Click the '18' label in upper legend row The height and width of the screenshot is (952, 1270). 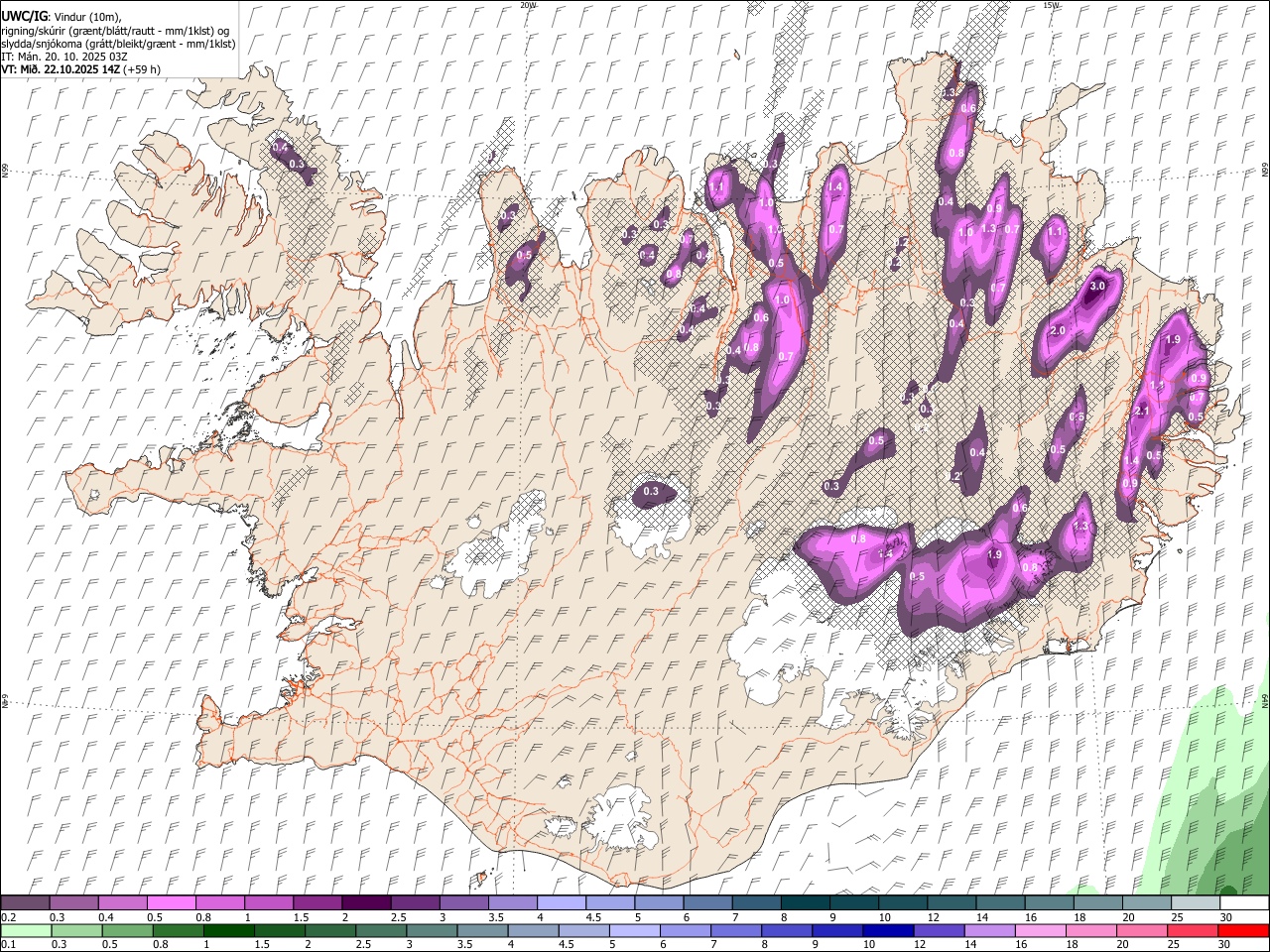click(x=1079, y=917)
